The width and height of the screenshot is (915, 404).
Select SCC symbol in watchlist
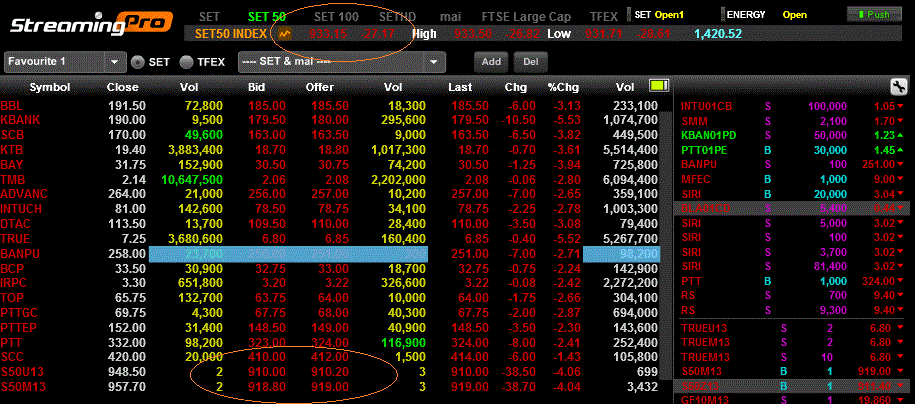(x=12, y=357)
